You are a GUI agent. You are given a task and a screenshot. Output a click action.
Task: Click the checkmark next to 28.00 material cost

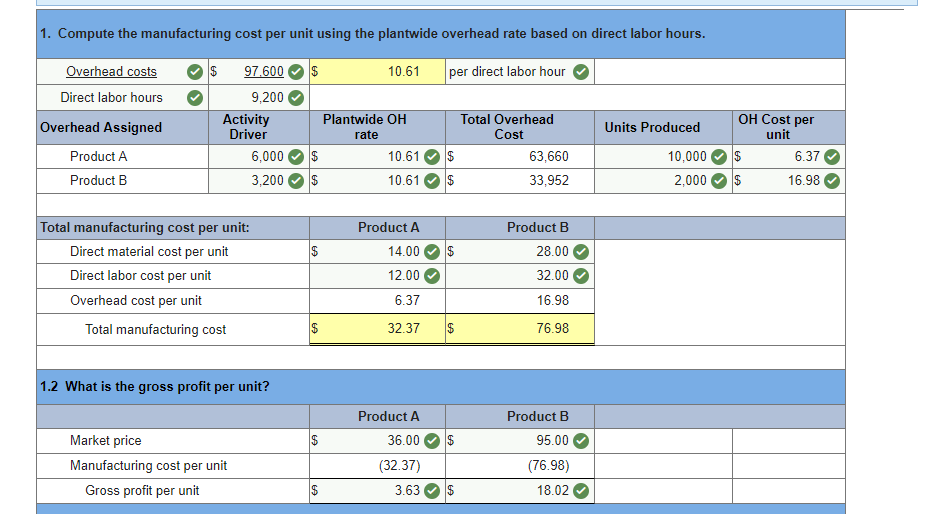pos(581,252)
